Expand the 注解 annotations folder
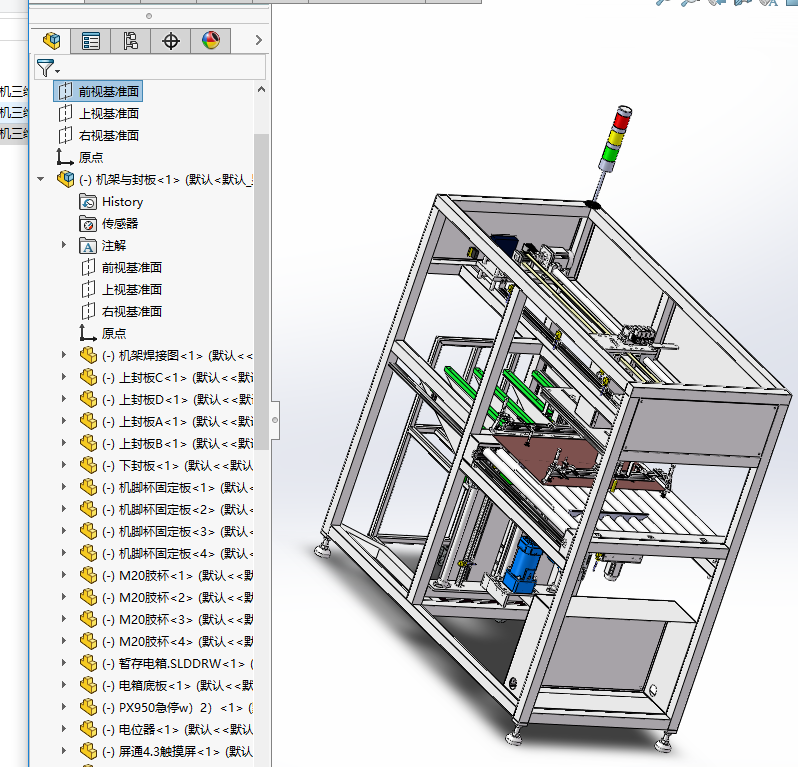 64,245
